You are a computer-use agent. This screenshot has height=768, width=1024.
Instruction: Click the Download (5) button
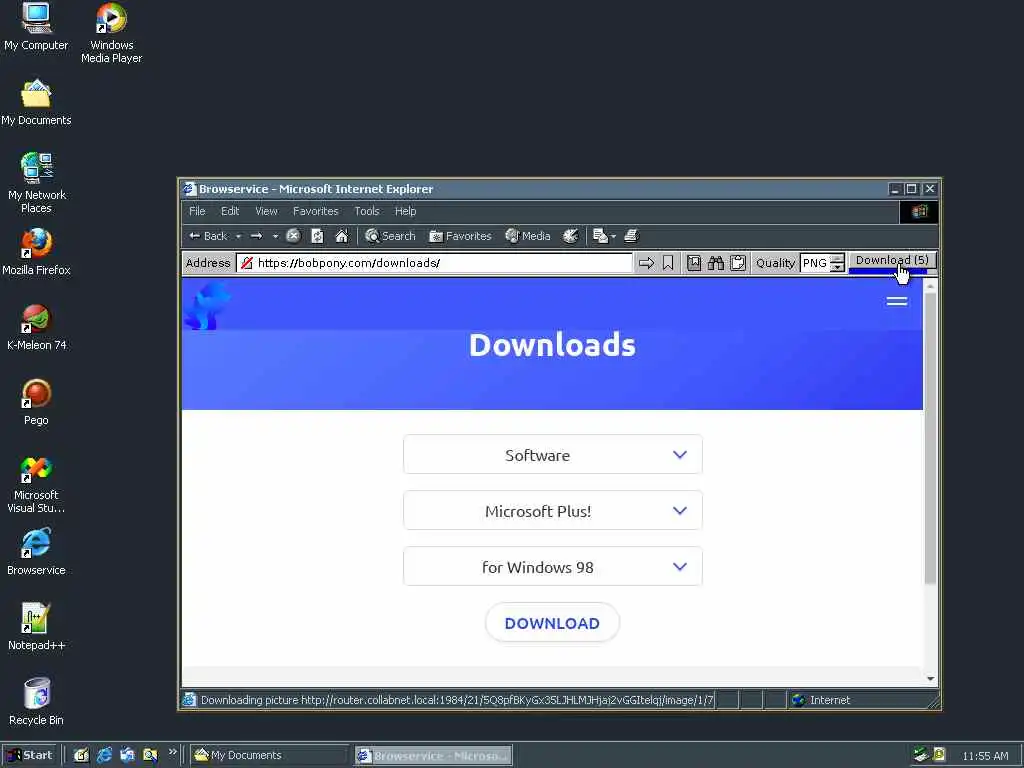(x=892, y=262)
